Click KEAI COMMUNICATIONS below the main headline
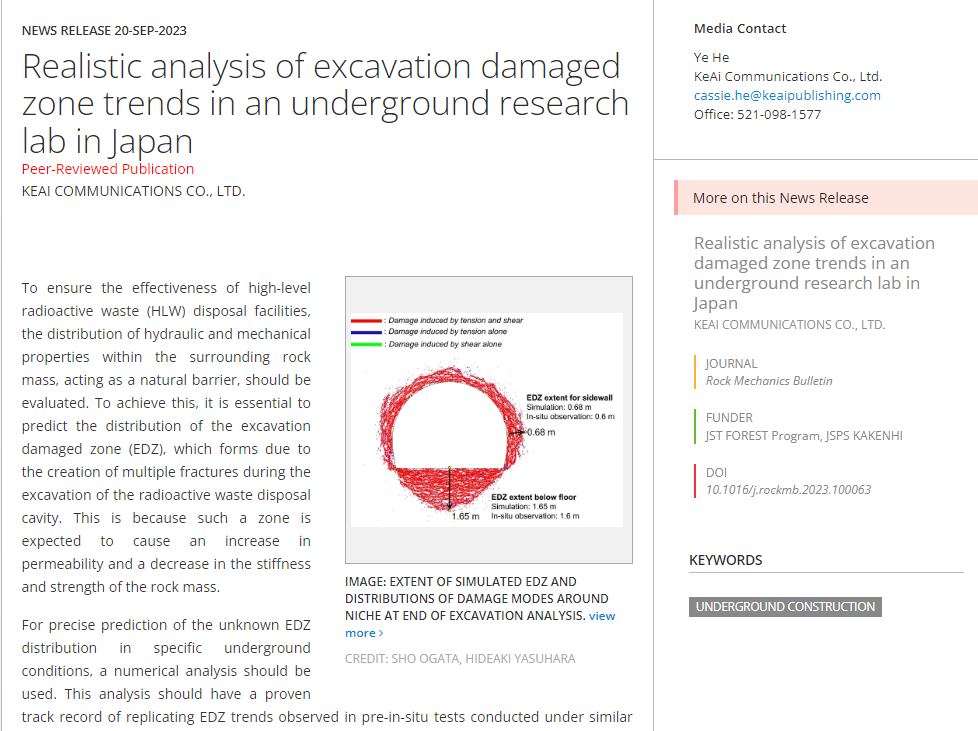This screenshot has width=978, height=731. point(133,191)
